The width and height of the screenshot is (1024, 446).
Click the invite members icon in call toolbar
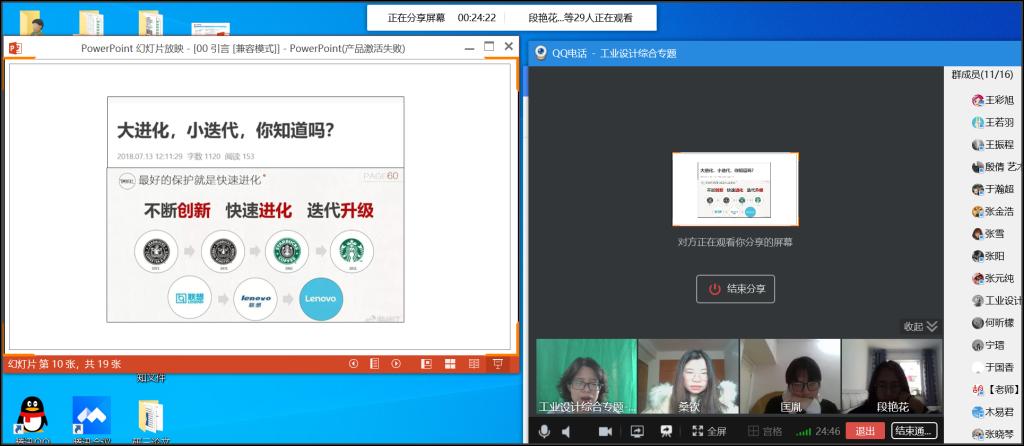(x=666, y=431)
